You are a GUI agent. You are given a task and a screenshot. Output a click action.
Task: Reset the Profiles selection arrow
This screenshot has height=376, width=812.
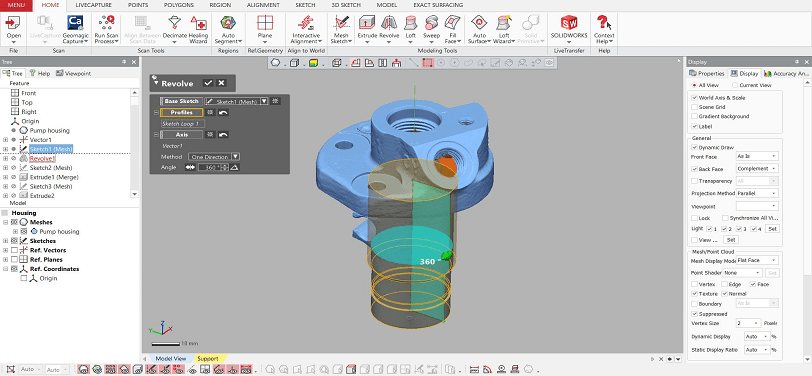click(x=223, y=112)
